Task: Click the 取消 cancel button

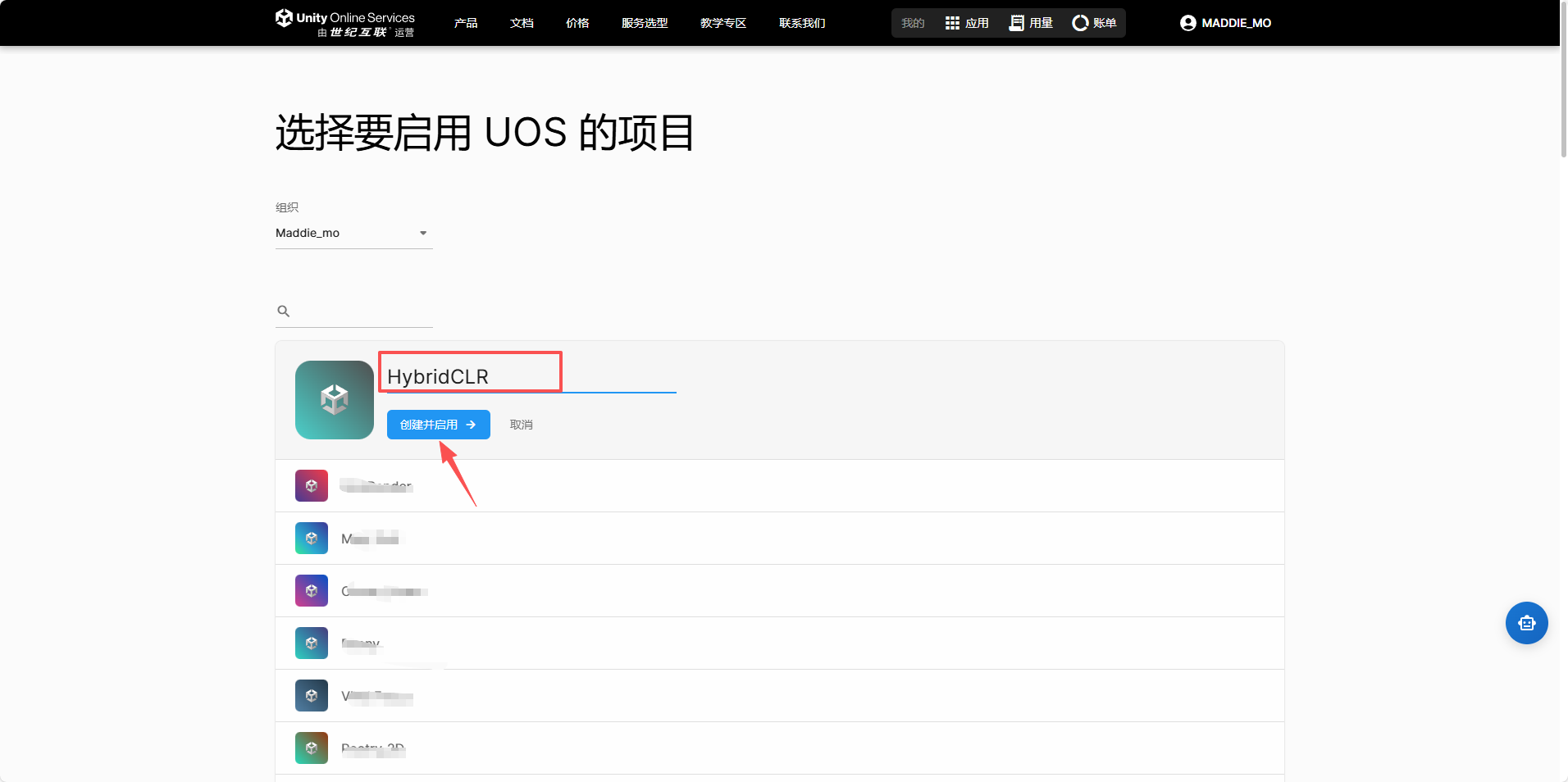Action: 522,425
